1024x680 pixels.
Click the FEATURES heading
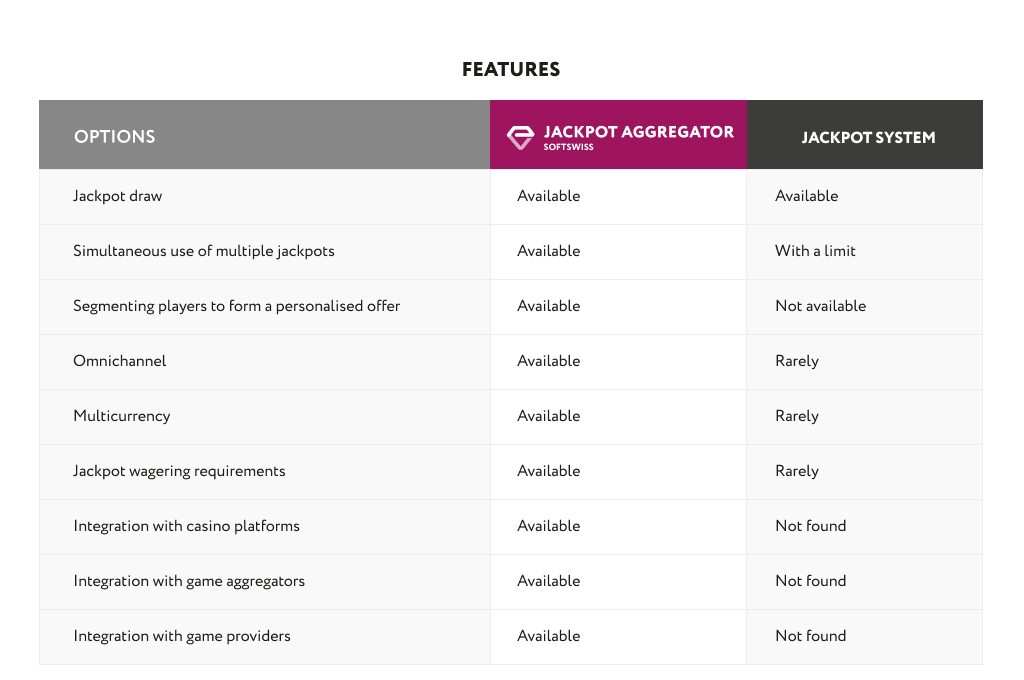[511, 69]
